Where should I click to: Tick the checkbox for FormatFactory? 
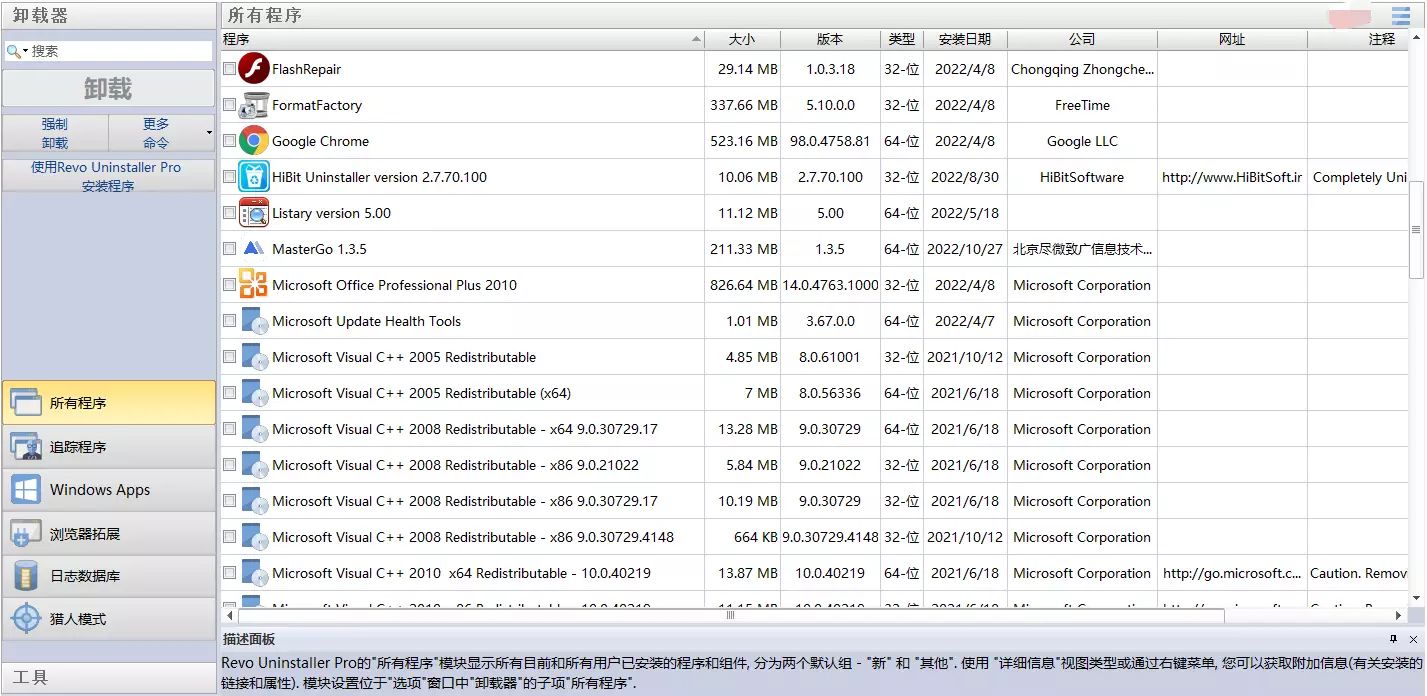[230, 105]
